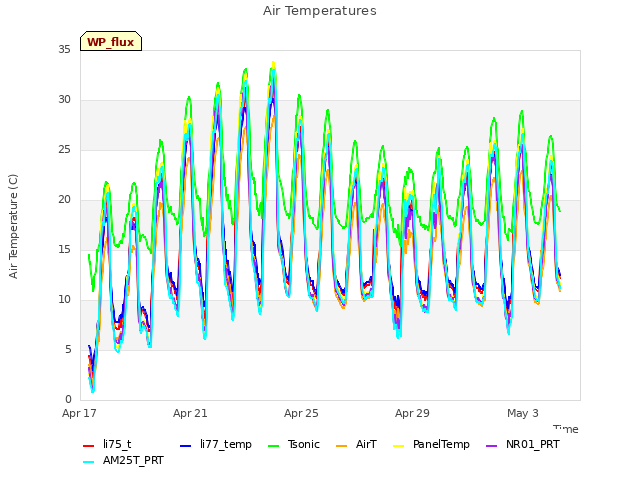Click the purple NR01_PRT legend swatch
This screenshot has height=480, width=640.
tap(491, 445)
